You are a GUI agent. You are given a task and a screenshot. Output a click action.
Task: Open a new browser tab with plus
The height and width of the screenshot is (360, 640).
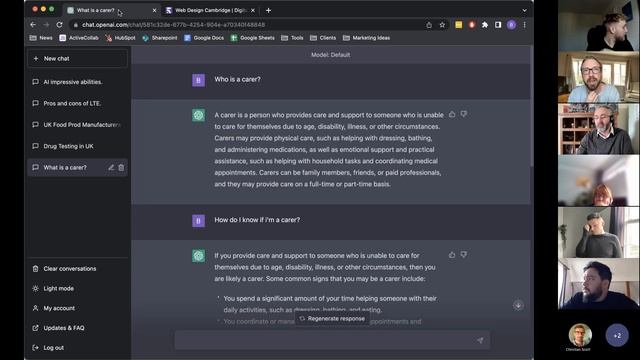[x=268, y=10]
